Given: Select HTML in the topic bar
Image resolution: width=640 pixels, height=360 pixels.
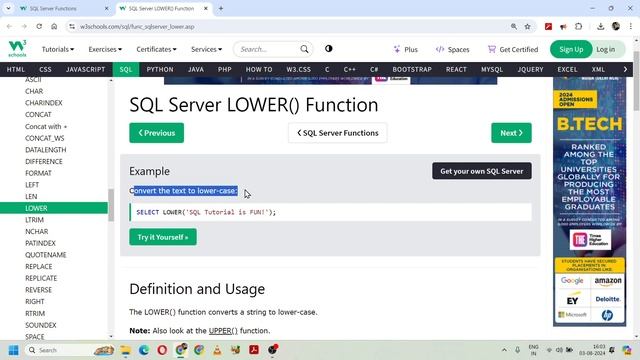Looking at the screenshot, I should pyautogui.click(x=16, y=69).
